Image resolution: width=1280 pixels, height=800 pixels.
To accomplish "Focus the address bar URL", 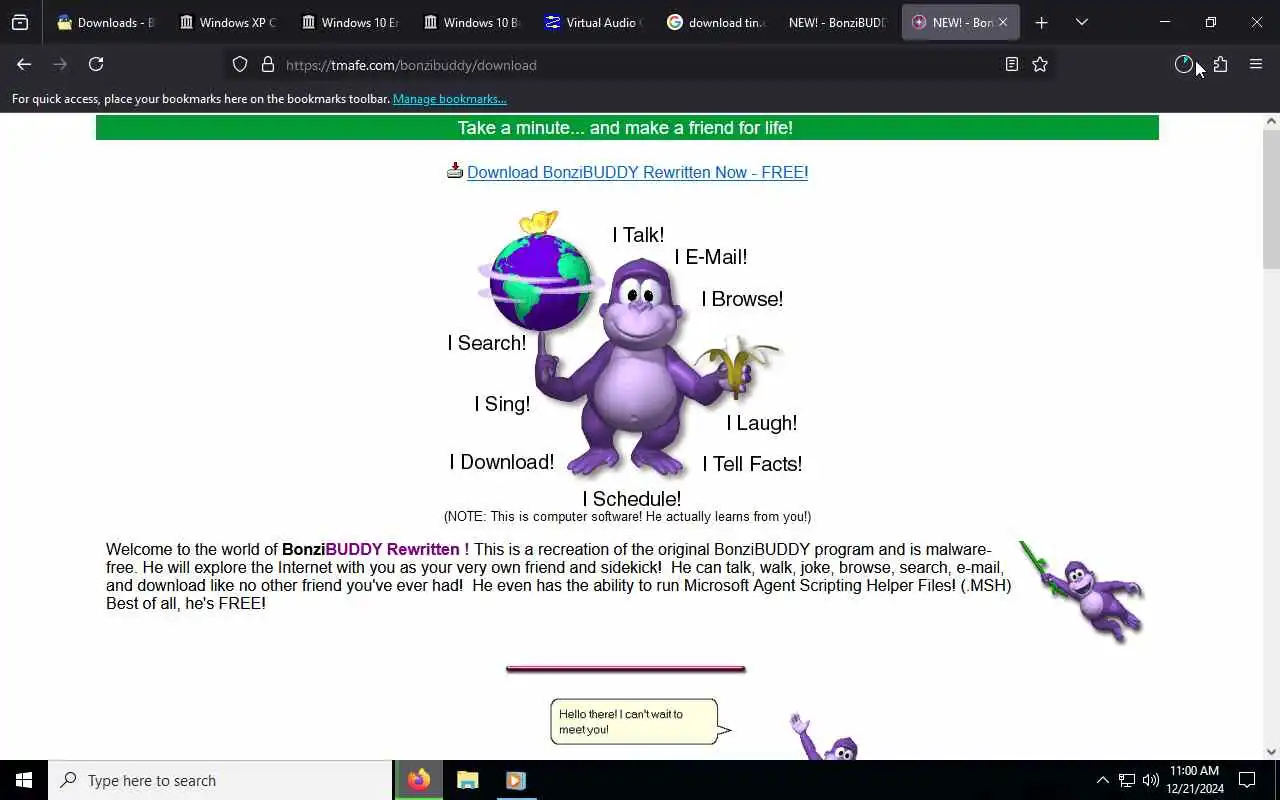I will click(640, 64).
